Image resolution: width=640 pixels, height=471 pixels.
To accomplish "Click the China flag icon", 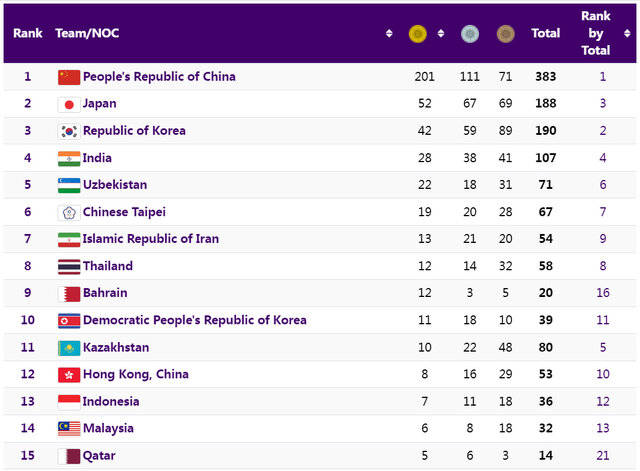I will point(69,77).
